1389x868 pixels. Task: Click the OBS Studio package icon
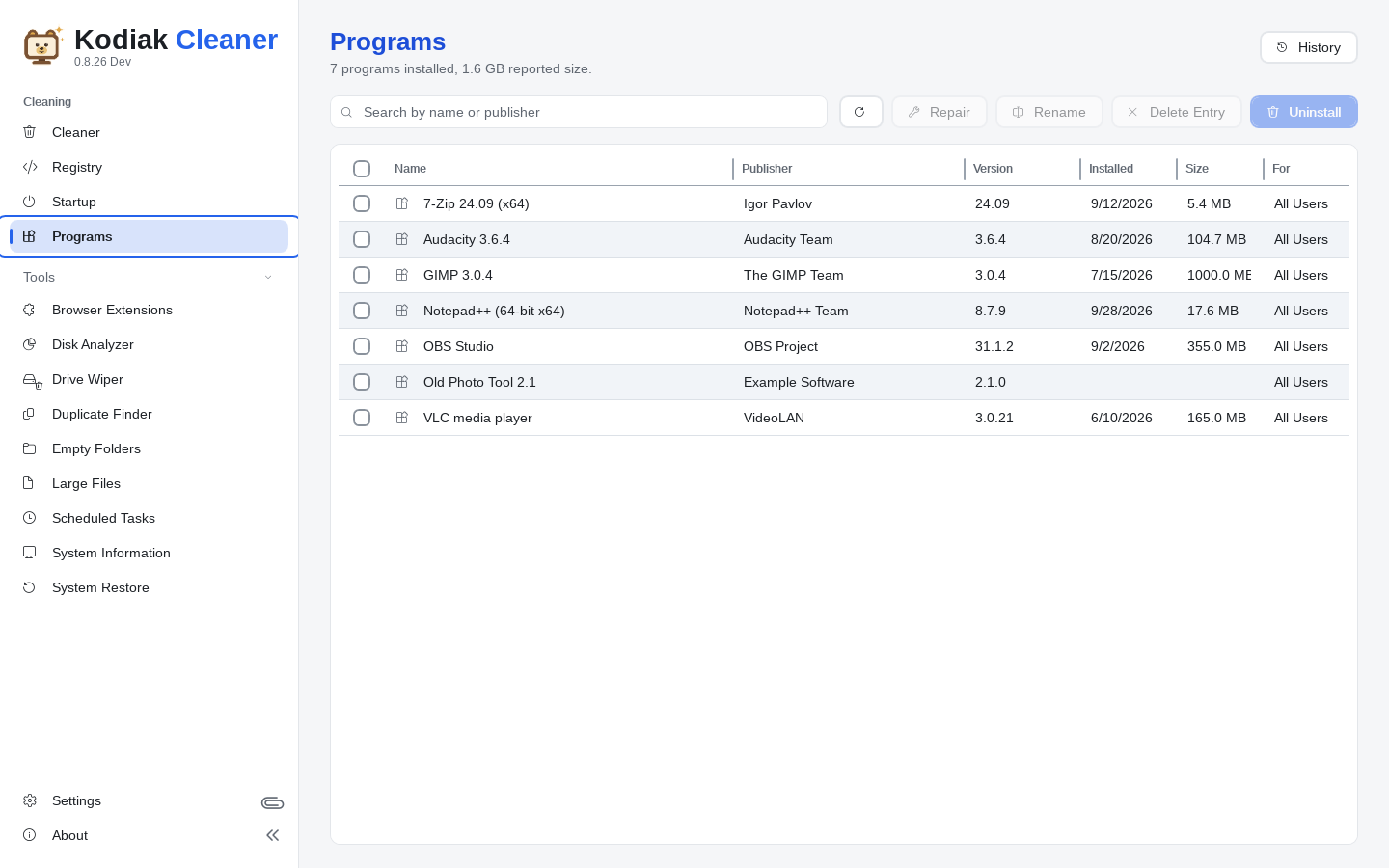click(402, 346)
